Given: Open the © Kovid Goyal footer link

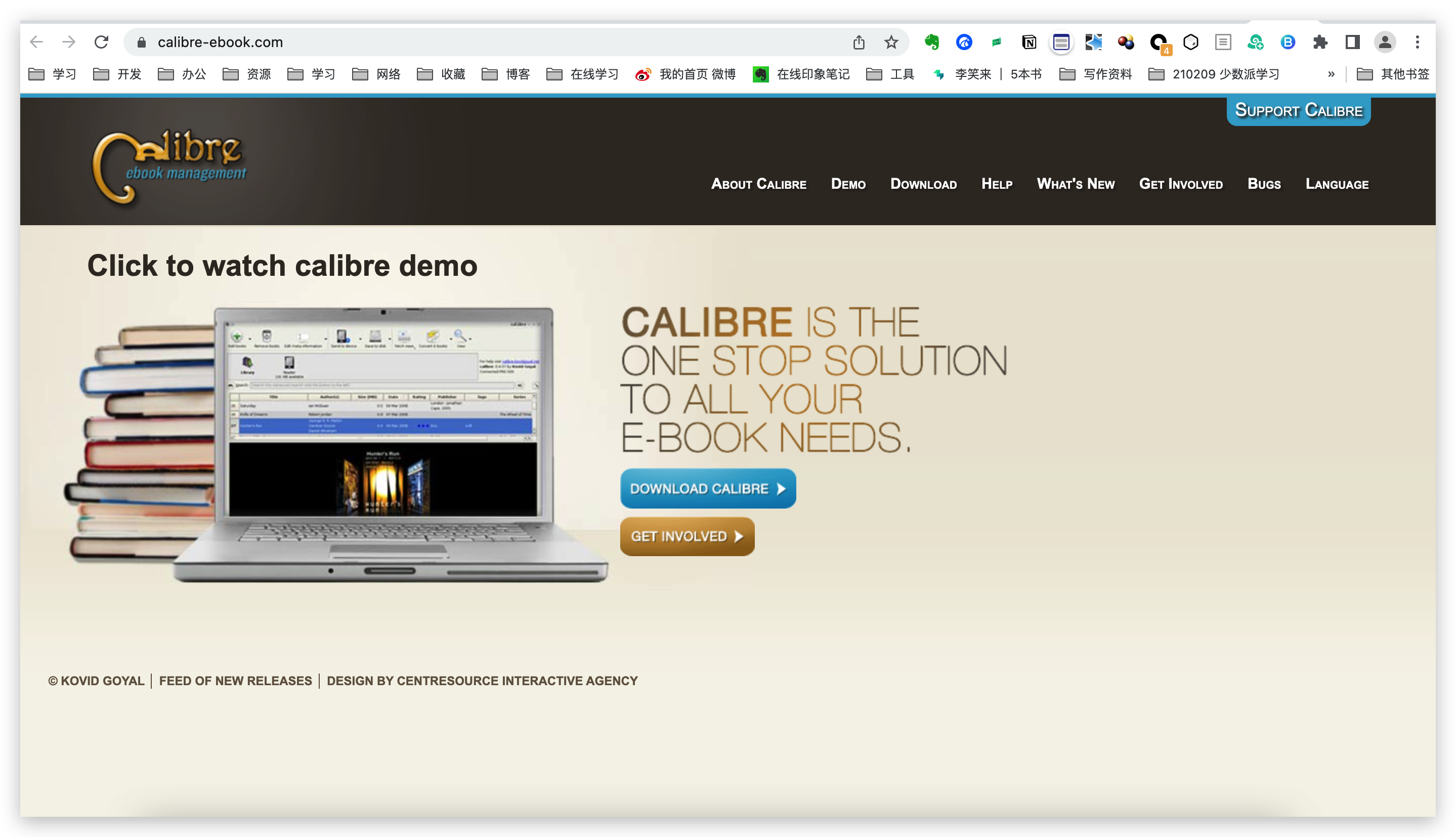Looking at the screenshot, I should 96,681.
